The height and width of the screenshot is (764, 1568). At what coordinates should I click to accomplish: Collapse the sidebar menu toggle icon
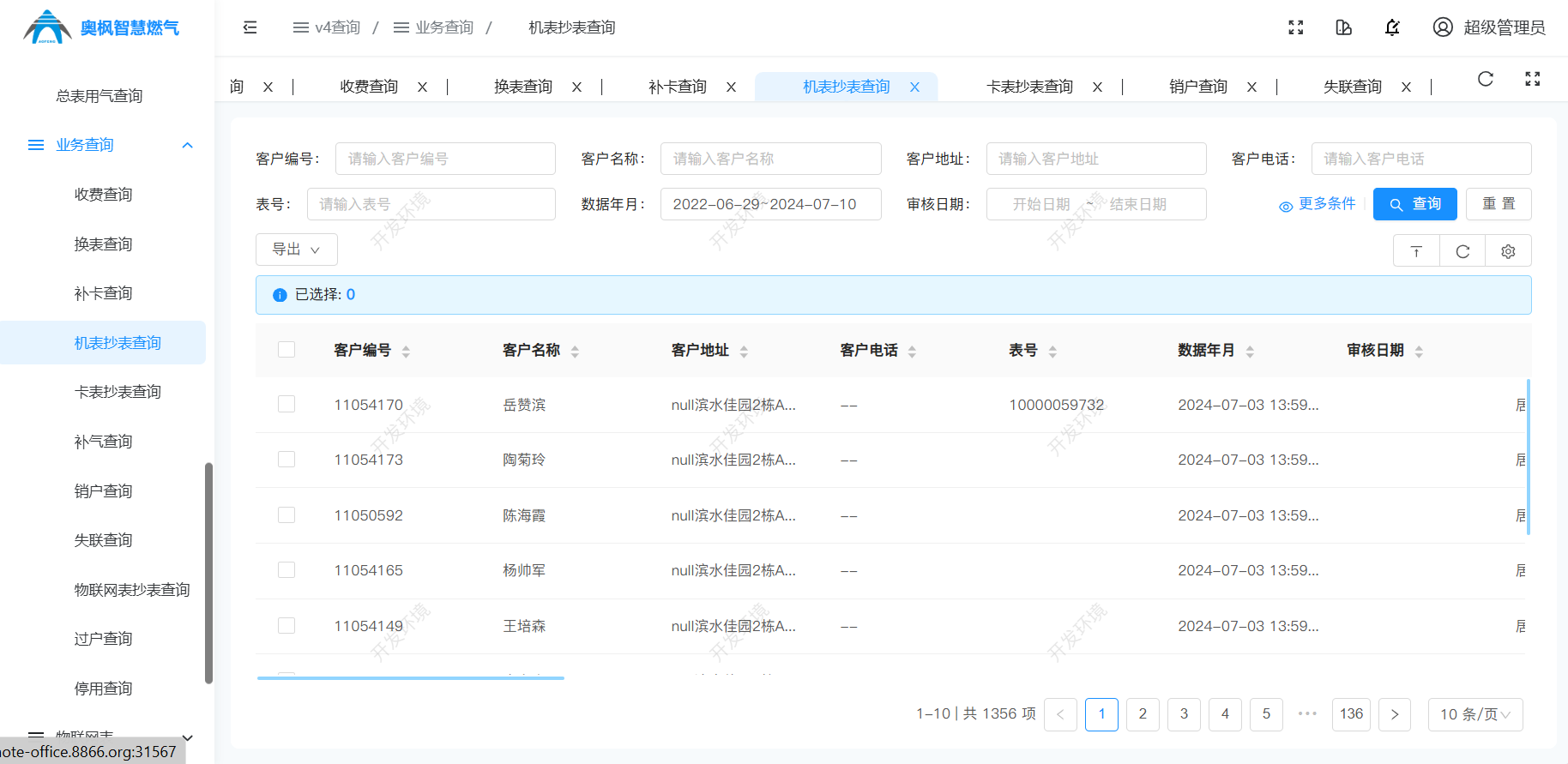pyautogui.click(x=250, y=27)
